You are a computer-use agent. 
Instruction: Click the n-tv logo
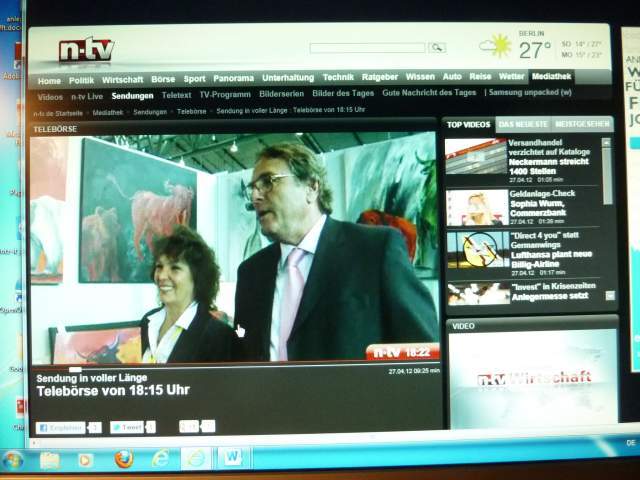tap(86, 49)
